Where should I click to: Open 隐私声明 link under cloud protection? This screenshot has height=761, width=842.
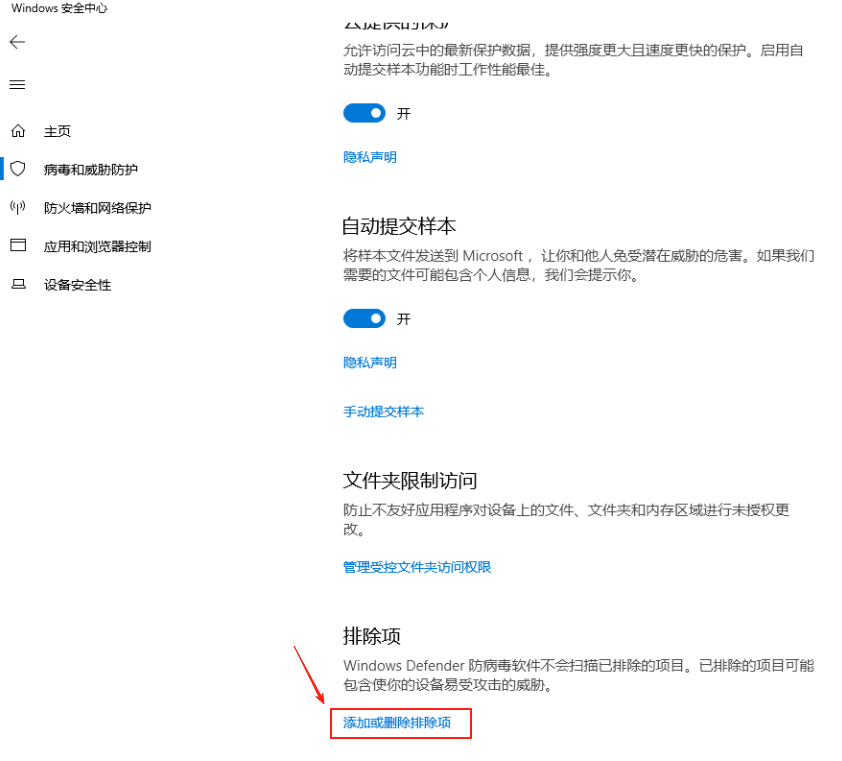pyautogui.click(x=370, y=157)
